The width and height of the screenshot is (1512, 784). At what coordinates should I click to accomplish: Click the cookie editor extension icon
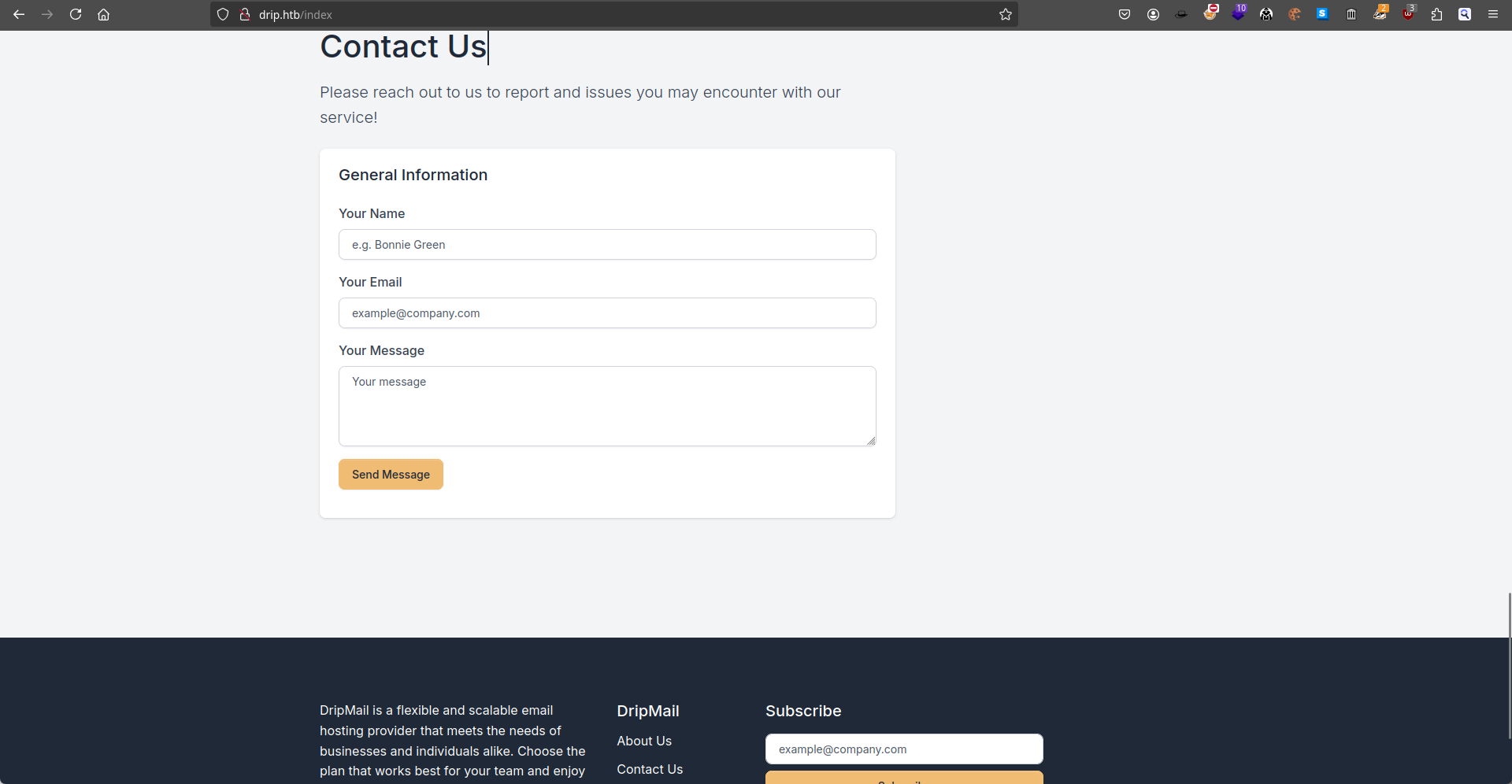1295,14
